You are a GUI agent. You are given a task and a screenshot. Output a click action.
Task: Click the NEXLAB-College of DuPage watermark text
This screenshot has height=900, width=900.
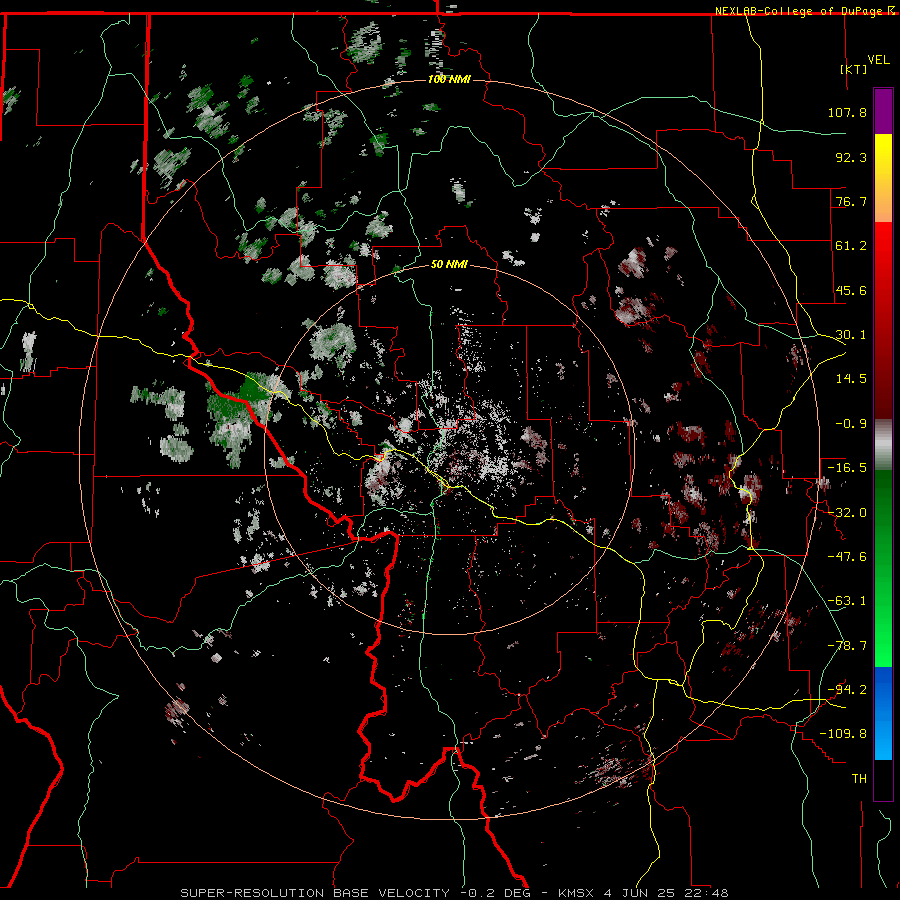tap(804, 11)
